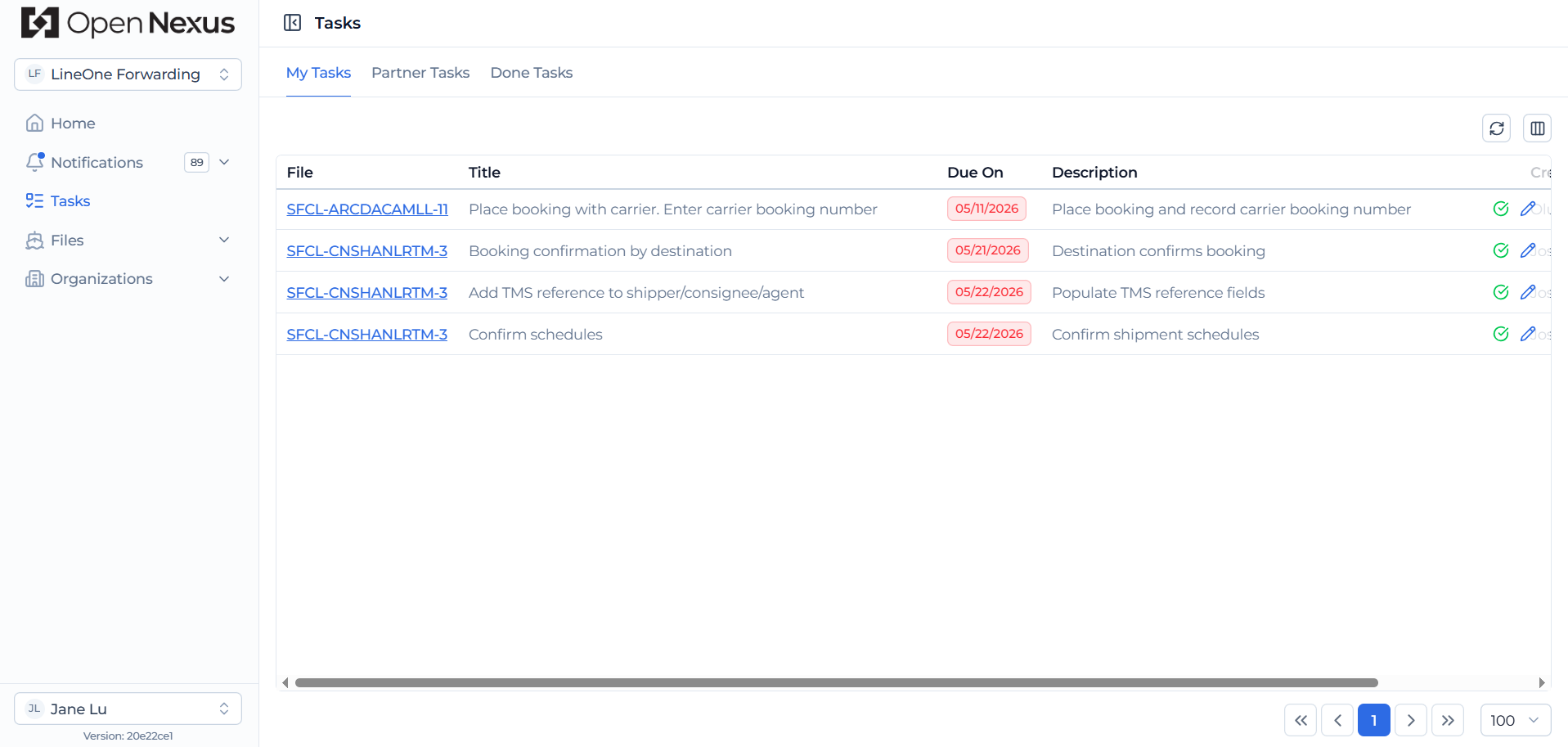Screen dimensions: 1568x747
Task: Click the 89 notifications count badge
Action: 196,162
